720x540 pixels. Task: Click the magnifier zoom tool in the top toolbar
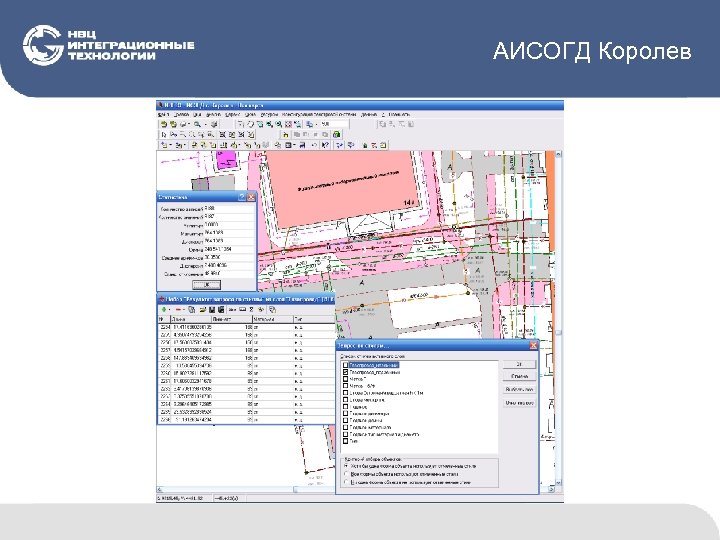(197, 124)
